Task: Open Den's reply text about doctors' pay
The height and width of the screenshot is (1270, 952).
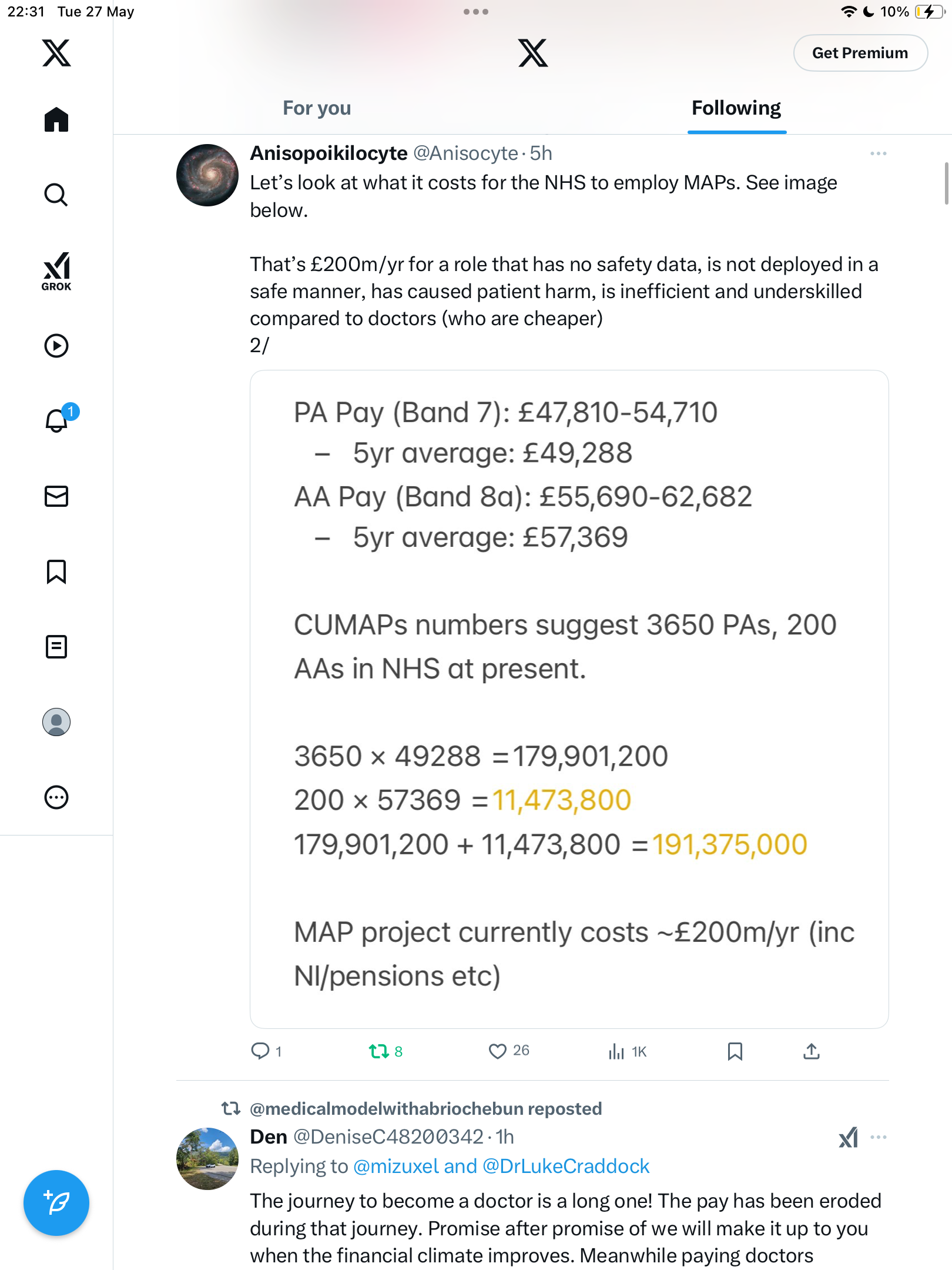Action: 565,1229
